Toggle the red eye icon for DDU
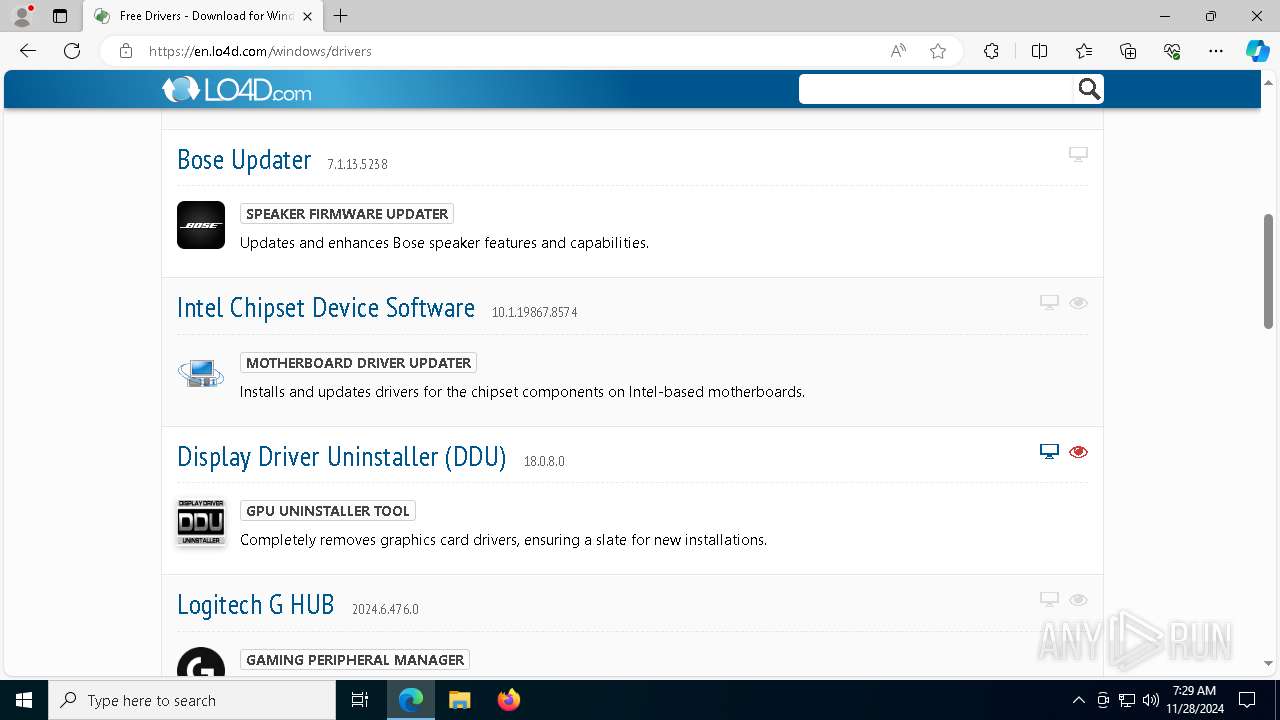 tap(1078, 451)
